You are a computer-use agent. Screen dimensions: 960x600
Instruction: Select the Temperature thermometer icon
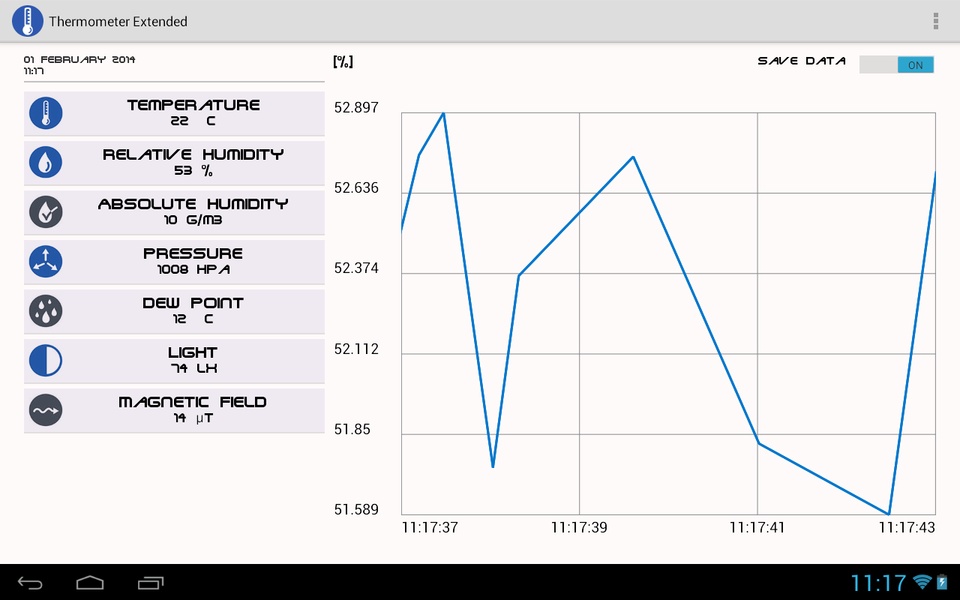click(x=46, y=113)
